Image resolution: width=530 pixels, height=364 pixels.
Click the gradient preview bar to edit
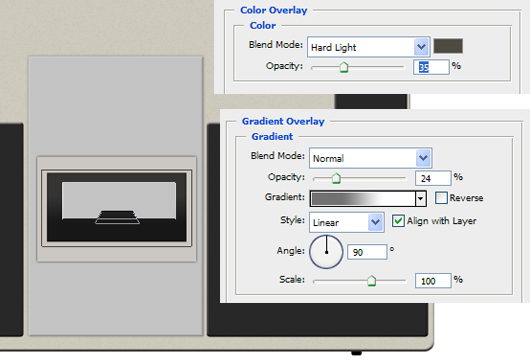(363, 199)
